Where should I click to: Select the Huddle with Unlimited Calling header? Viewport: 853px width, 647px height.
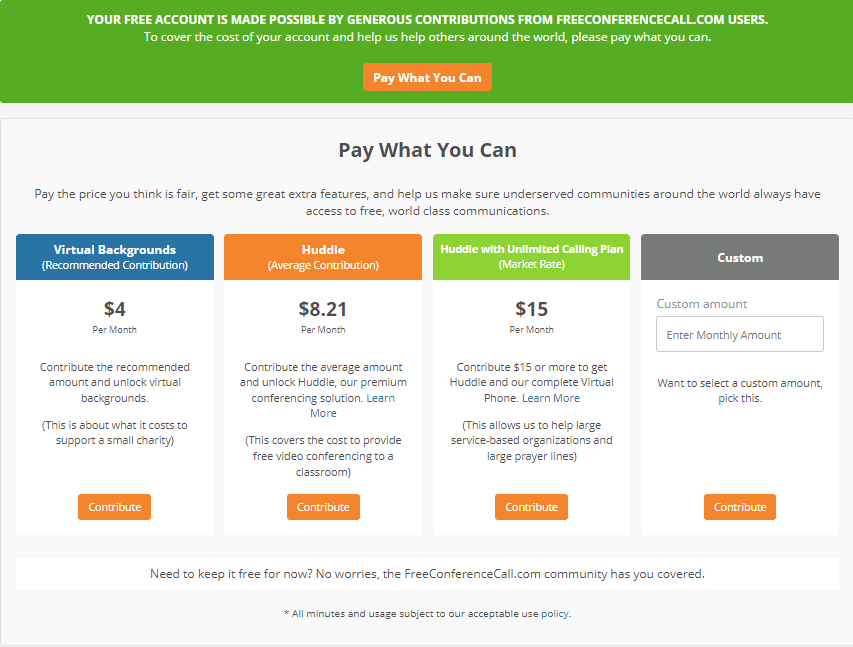(x=531, y=257)
